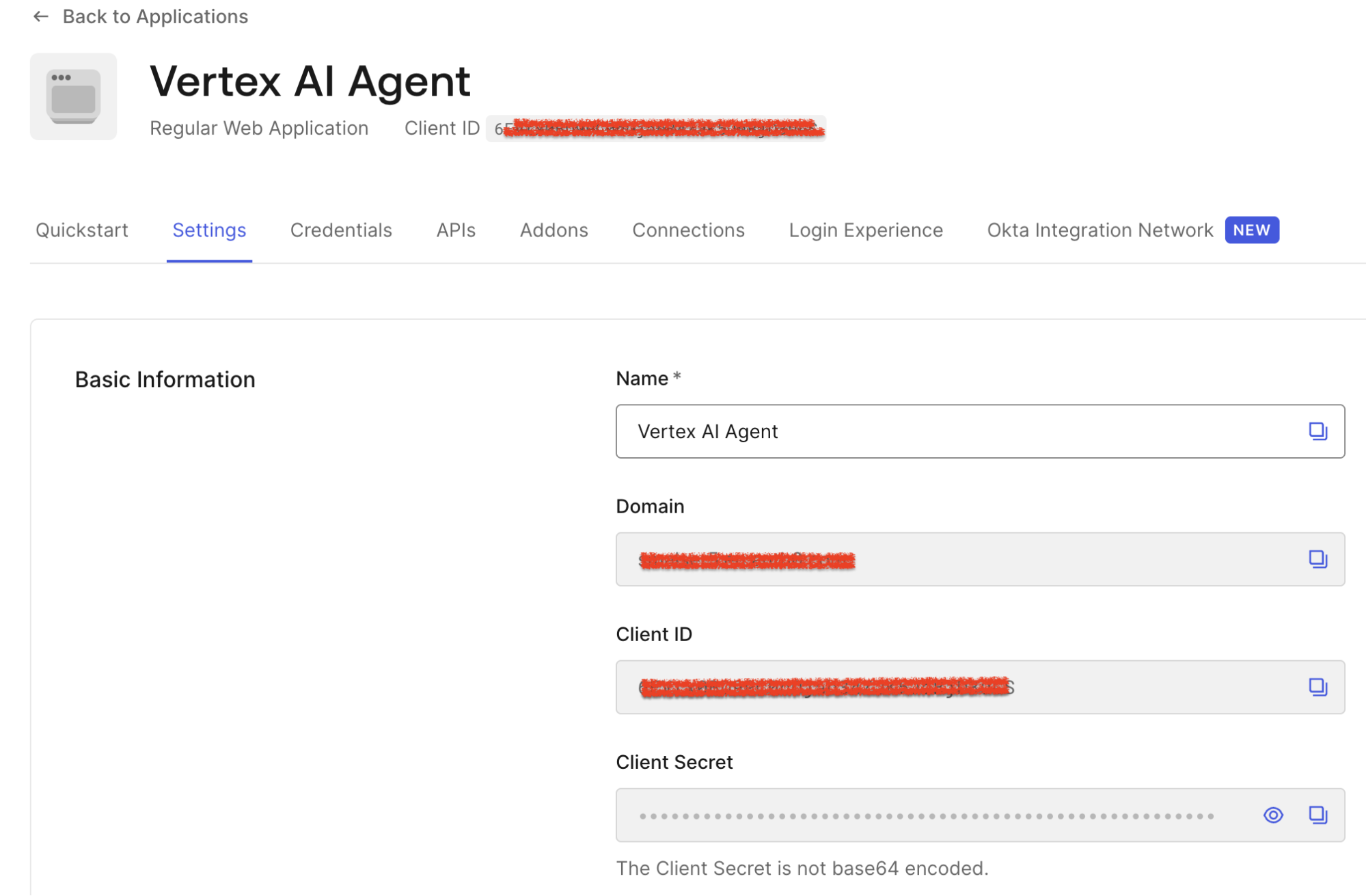
Task: Copy the header Client ID value
Action: (x=656, y=128)
